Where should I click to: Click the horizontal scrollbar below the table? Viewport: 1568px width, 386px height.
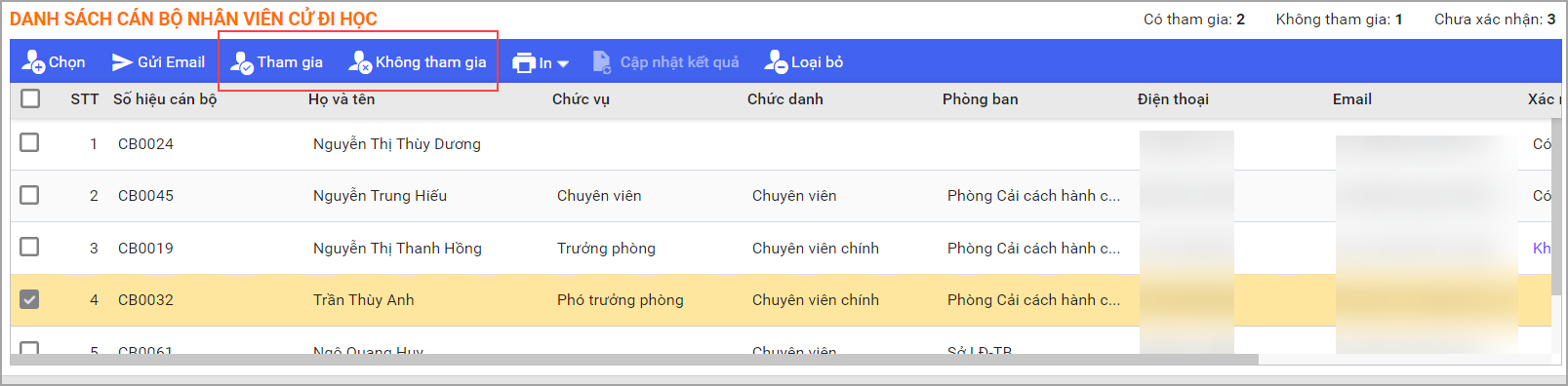pos(634,360)
